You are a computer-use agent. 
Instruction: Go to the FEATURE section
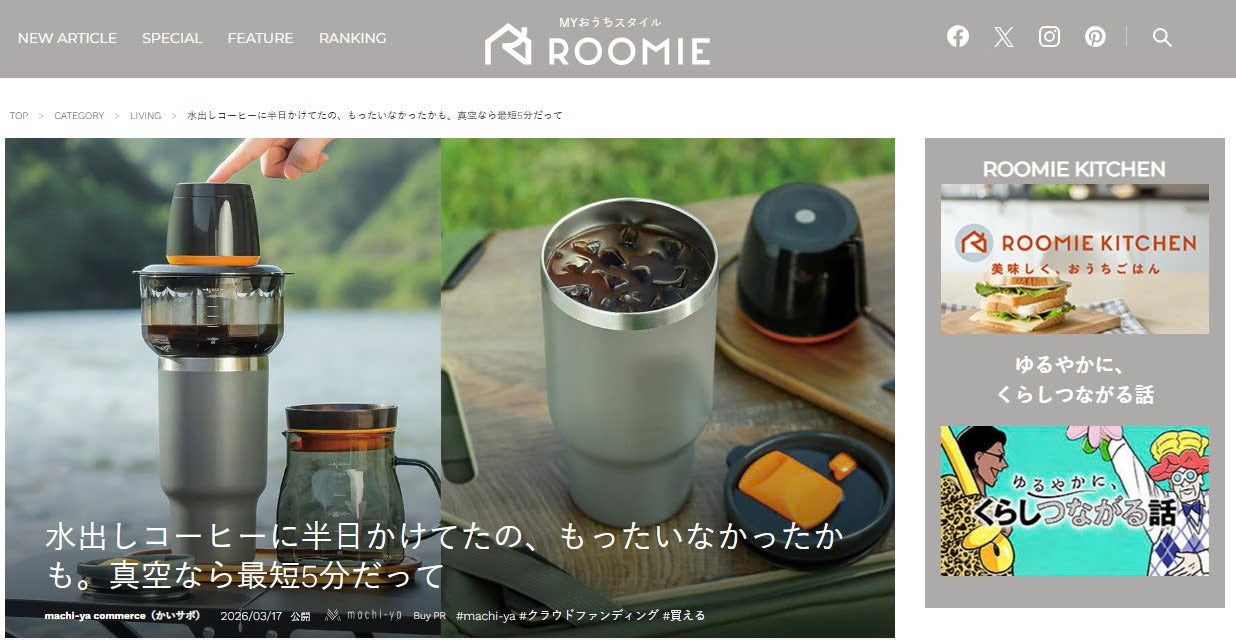pos(260,38)
